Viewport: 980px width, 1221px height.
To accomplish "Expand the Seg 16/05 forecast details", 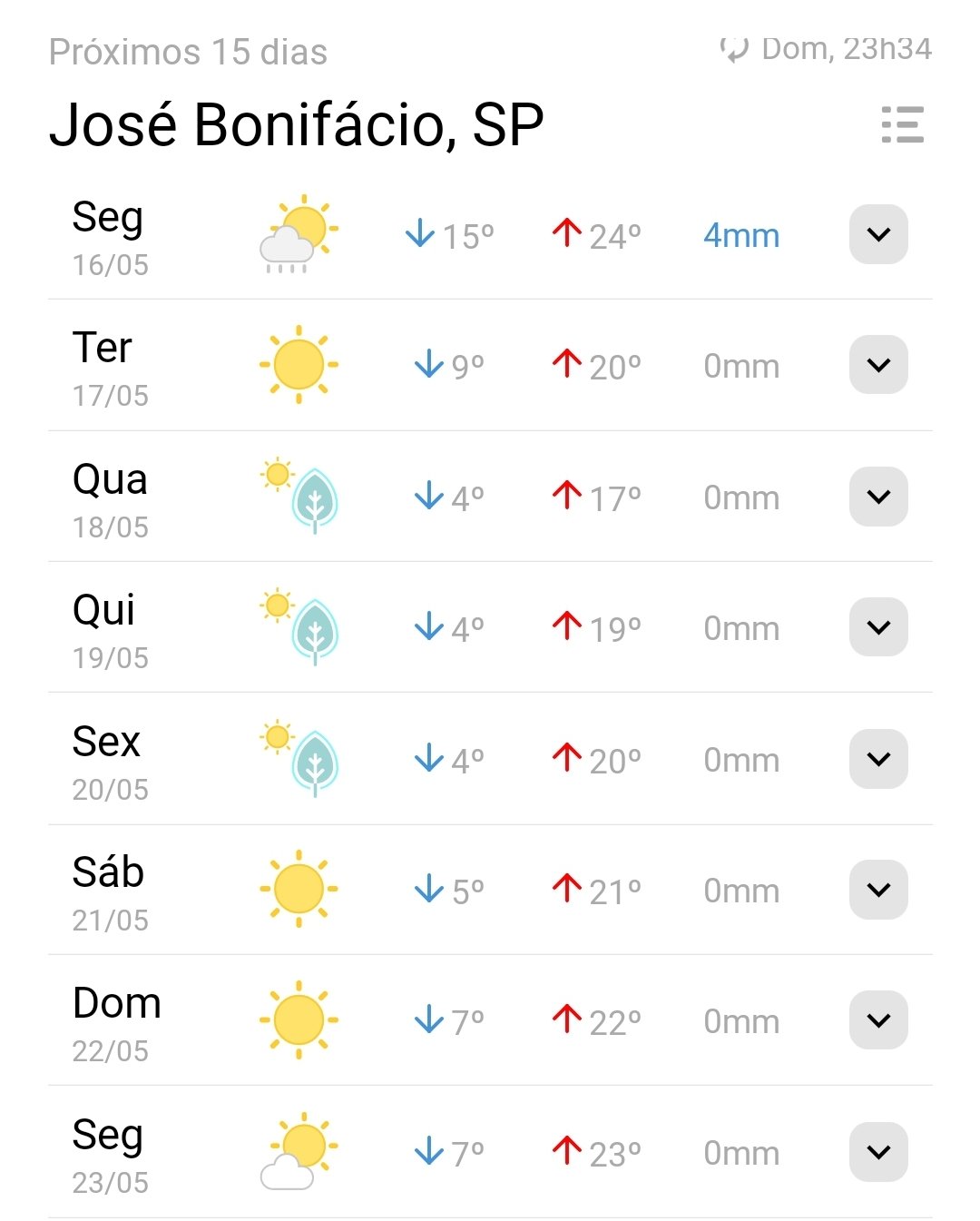I will pos(878,234).
